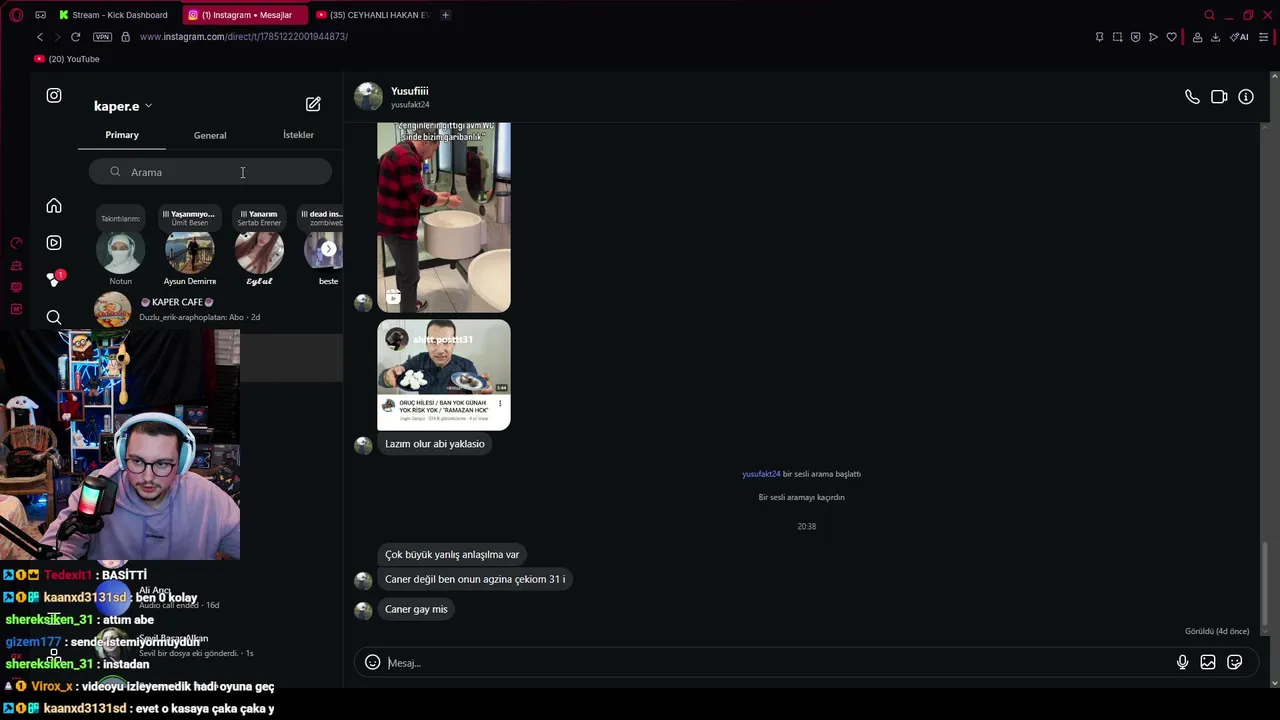Open Yusufiiii profile from chat header
Image resolution: width=1280 pixels, height=720 pixels.
click(409, 91)
